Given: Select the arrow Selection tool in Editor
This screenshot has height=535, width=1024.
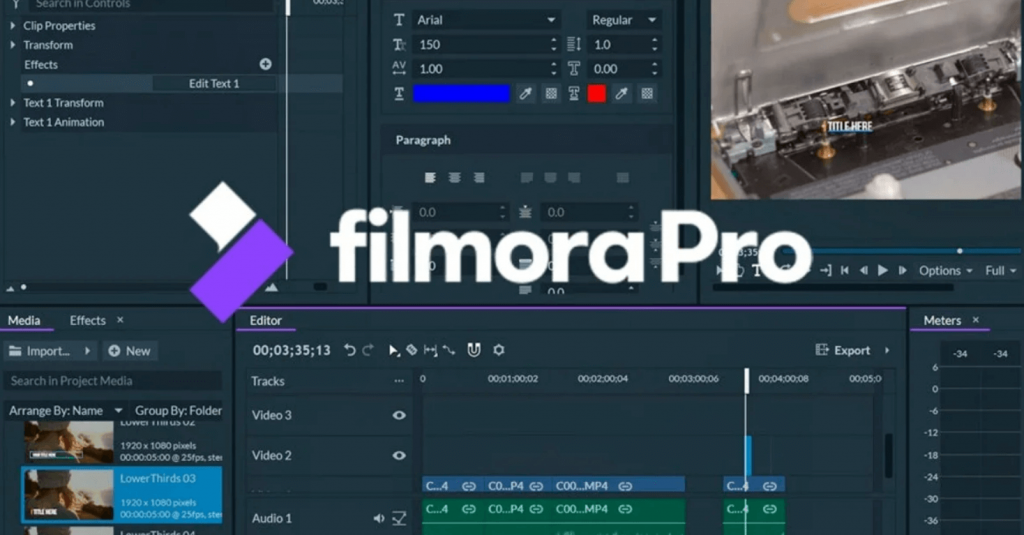Looking at the screenshot, I should (x=393, y=351).
